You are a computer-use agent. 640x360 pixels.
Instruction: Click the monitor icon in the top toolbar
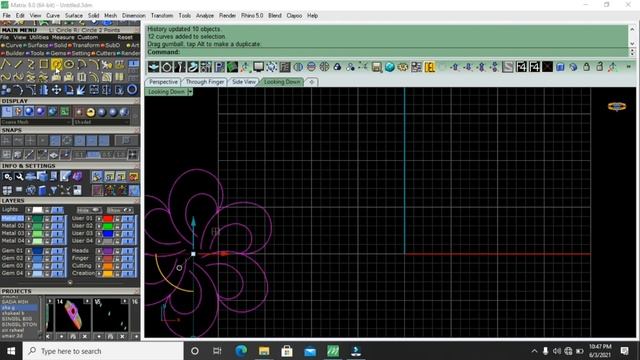tap(258, 67)
